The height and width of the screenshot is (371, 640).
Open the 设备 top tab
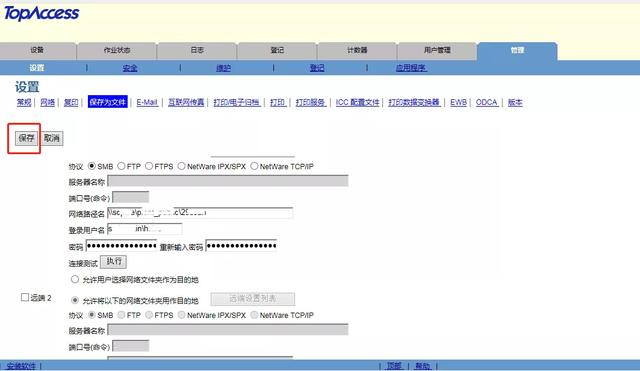click(38, 50)
